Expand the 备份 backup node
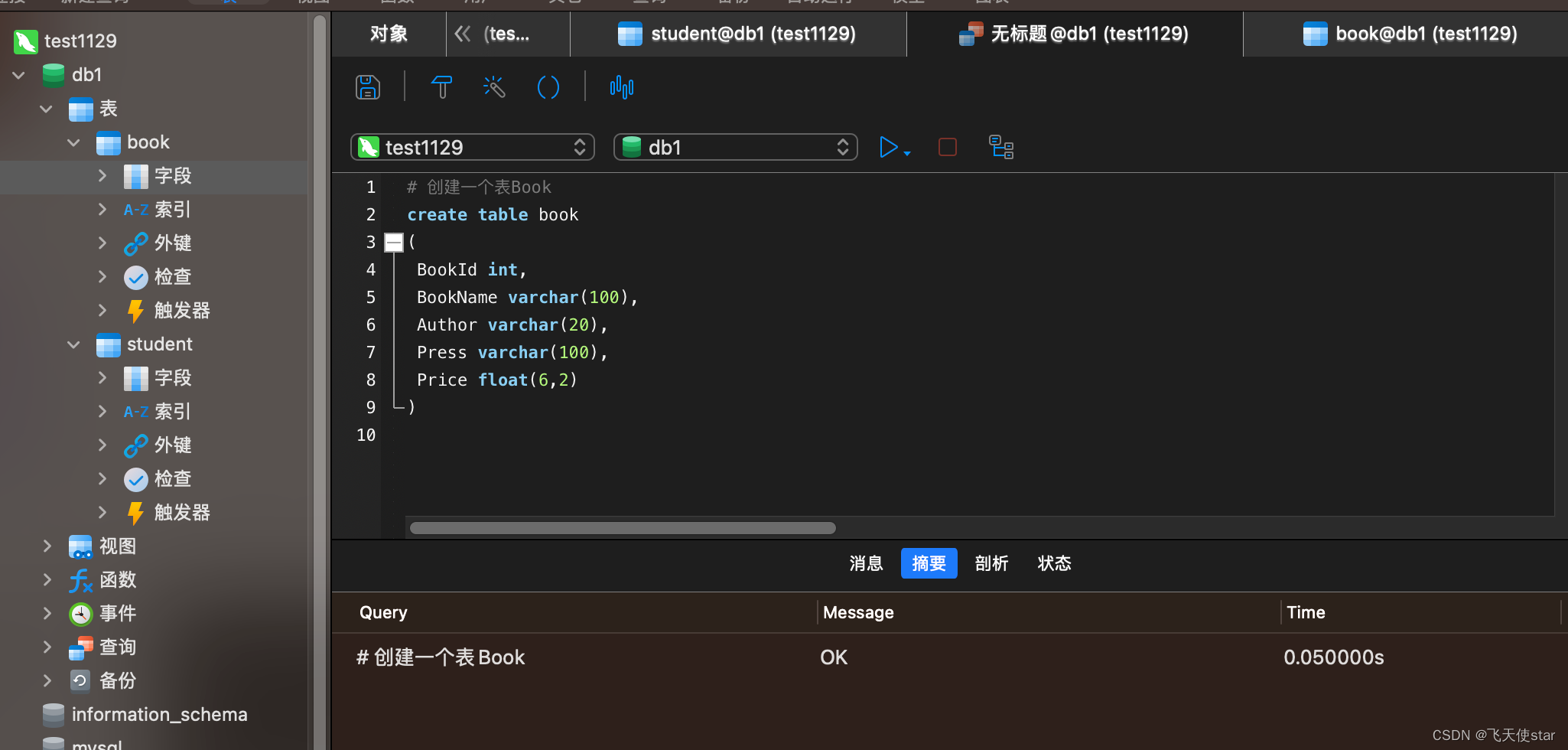The height and width of the screenshot is (750, 1568). click(47, 681)
